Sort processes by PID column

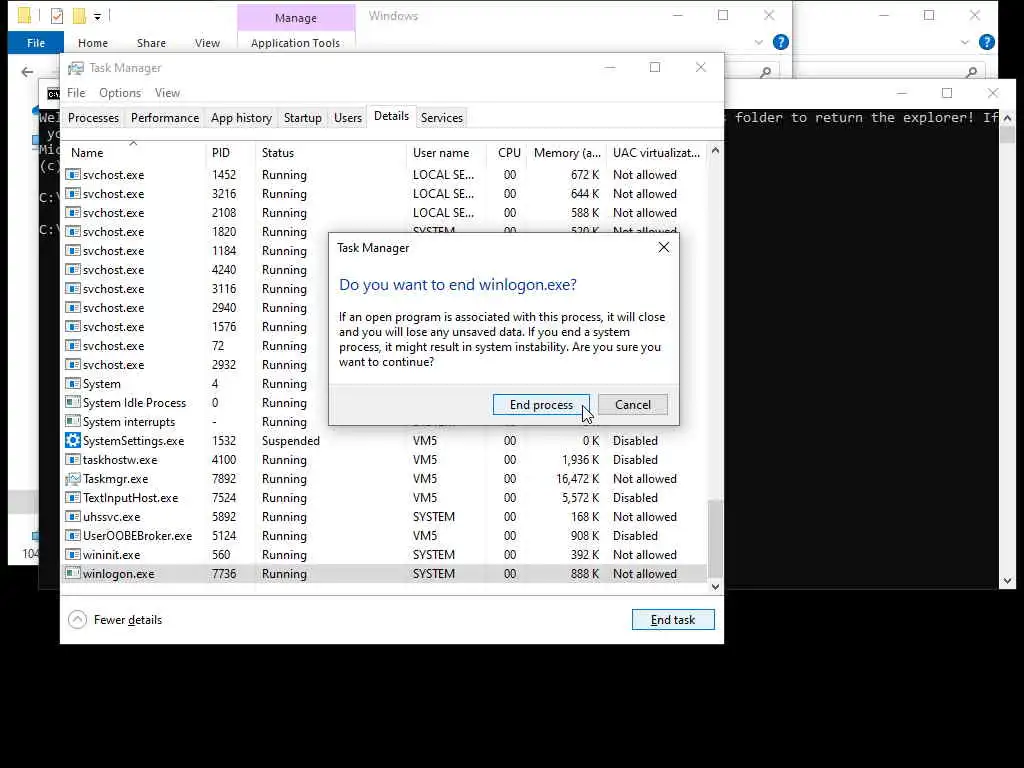coord(230,153)
